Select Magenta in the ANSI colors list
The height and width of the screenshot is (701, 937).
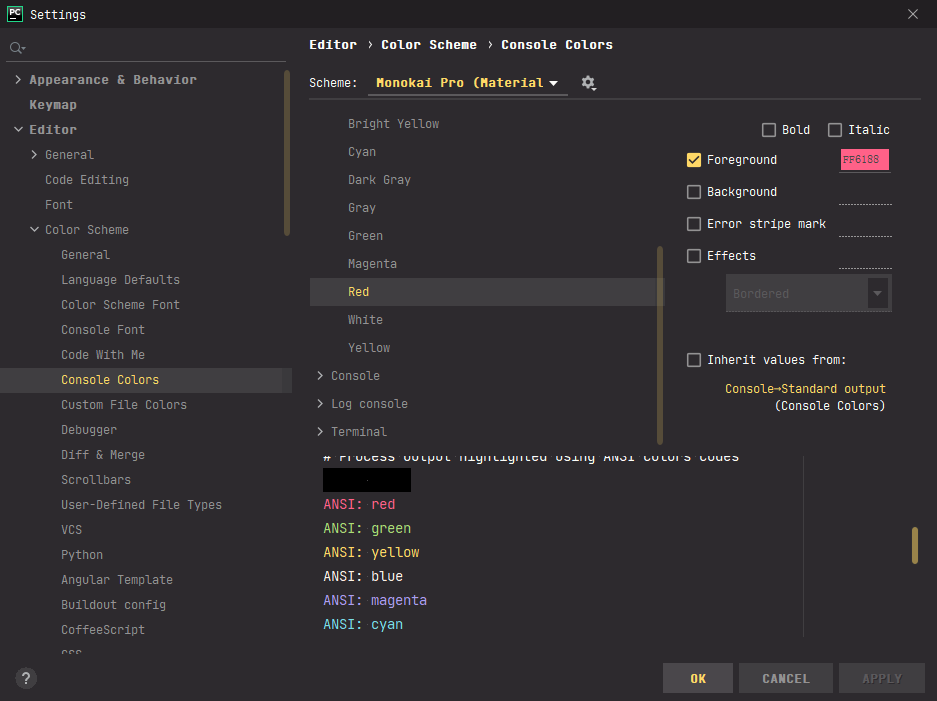[x=372, y=264]
